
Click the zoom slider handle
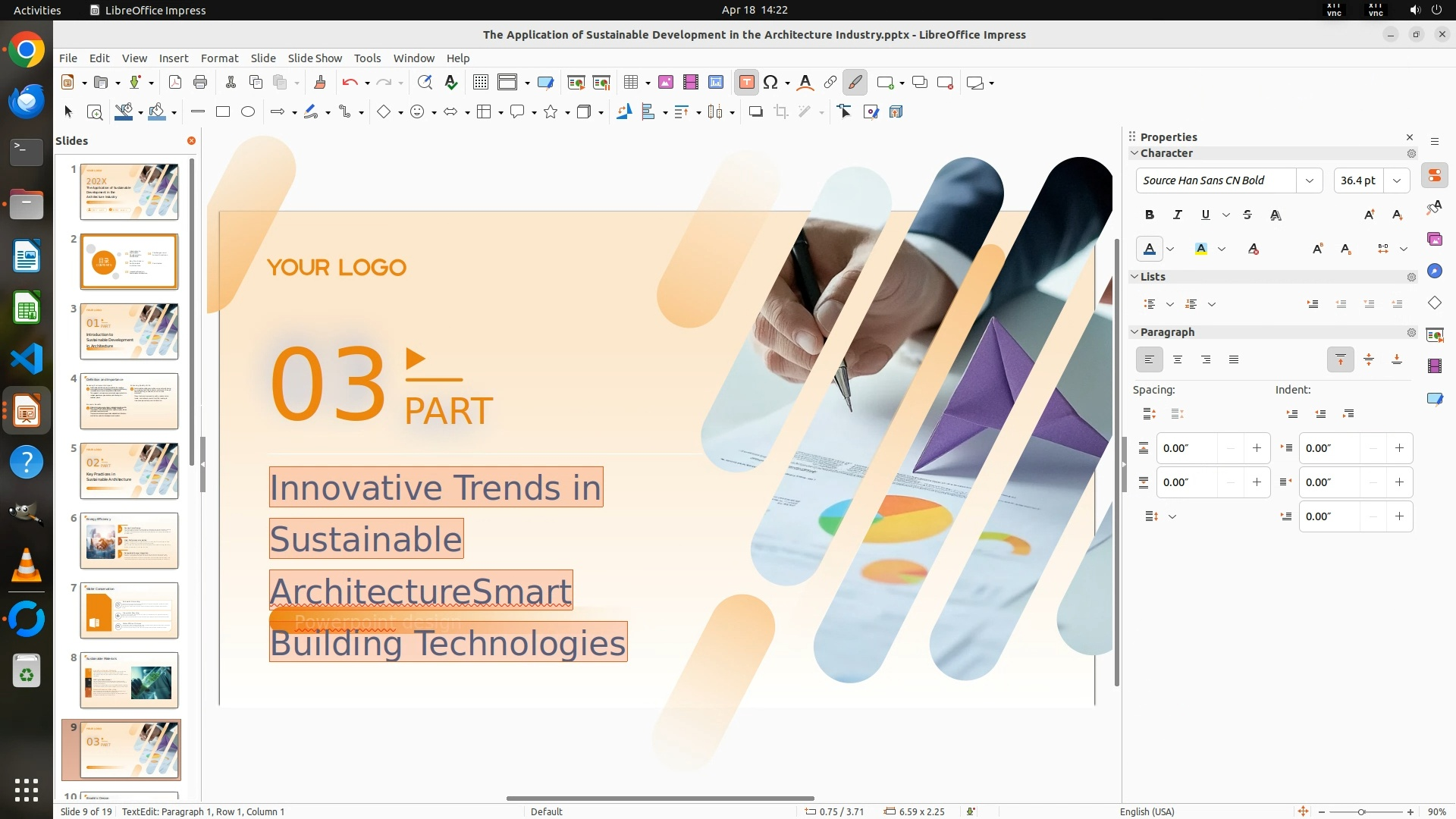click(x=1361, y=812)
